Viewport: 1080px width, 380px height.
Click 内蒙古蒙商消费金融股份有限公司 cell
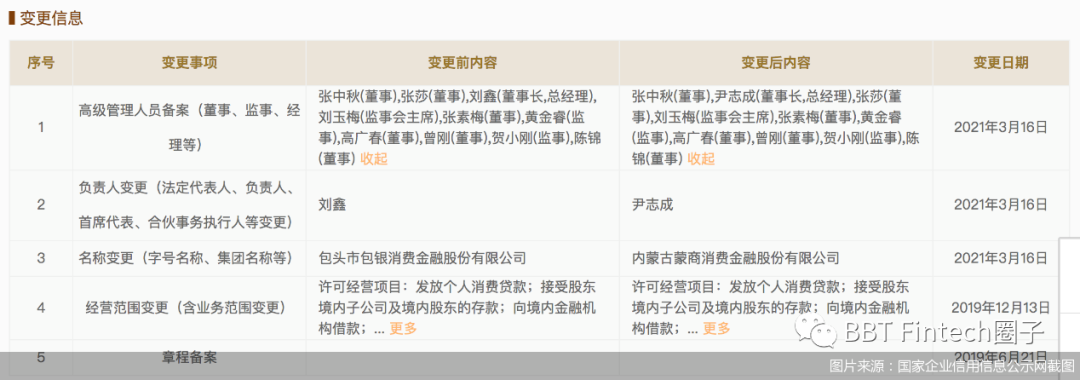[x=736, y=258]
